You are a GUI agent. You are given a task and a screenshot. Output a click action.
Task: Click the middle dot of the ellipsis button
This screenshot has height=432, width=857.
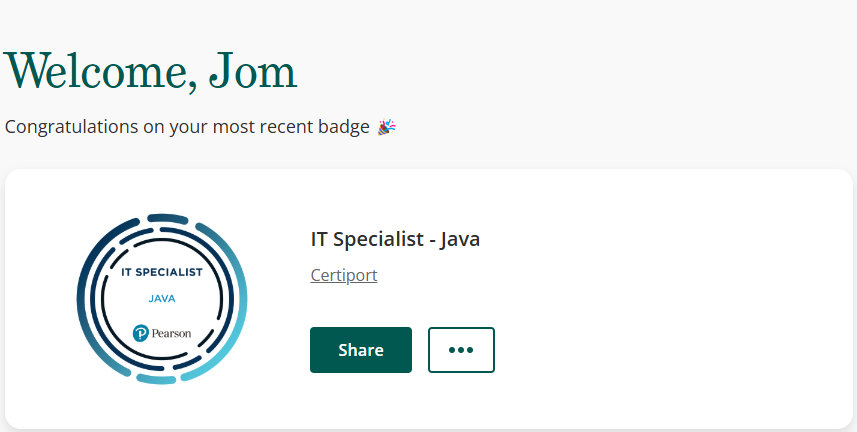[461, 350]
